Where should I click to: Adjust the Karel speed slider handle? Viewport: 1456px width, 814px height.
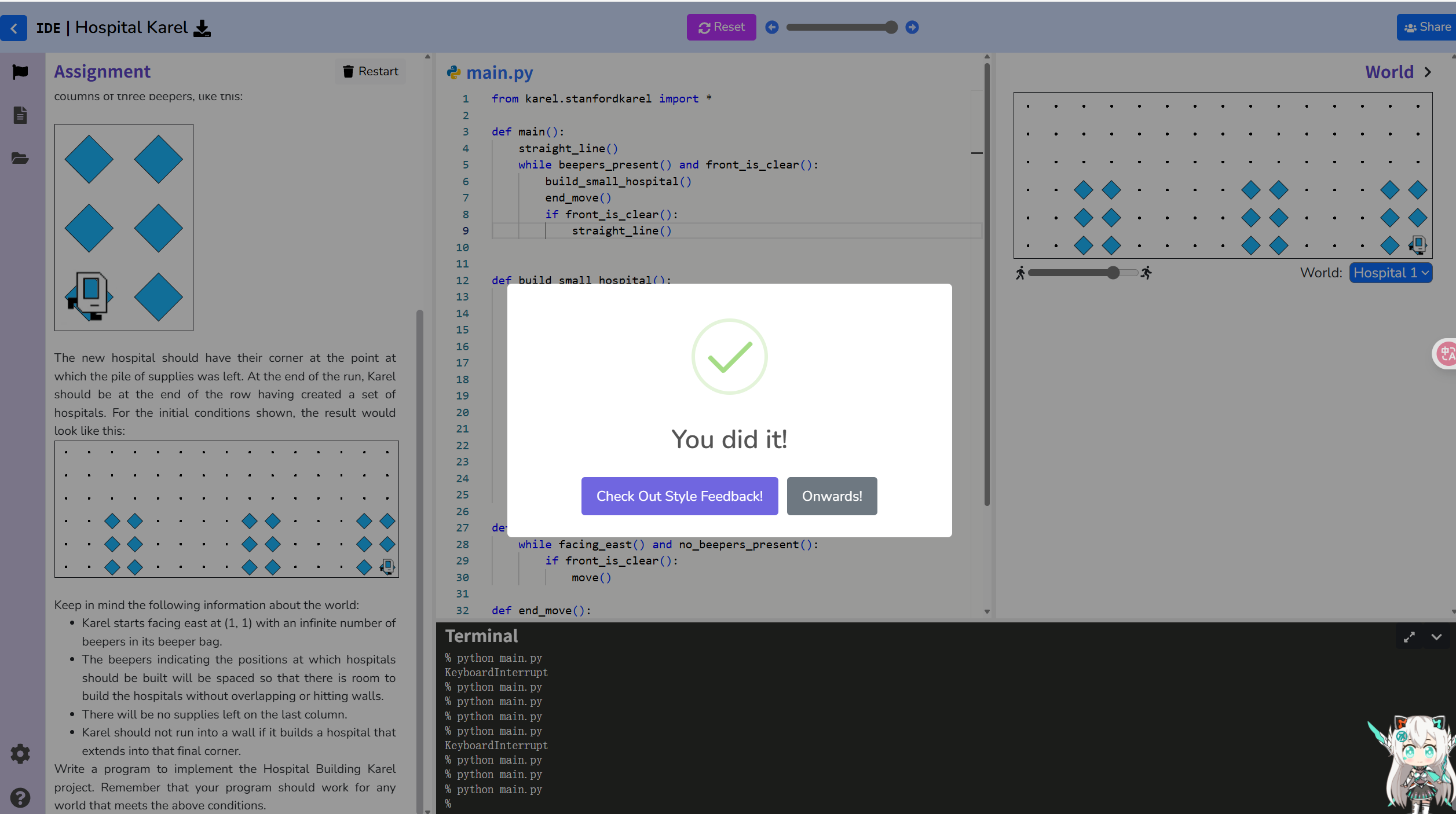[1113, 273]
